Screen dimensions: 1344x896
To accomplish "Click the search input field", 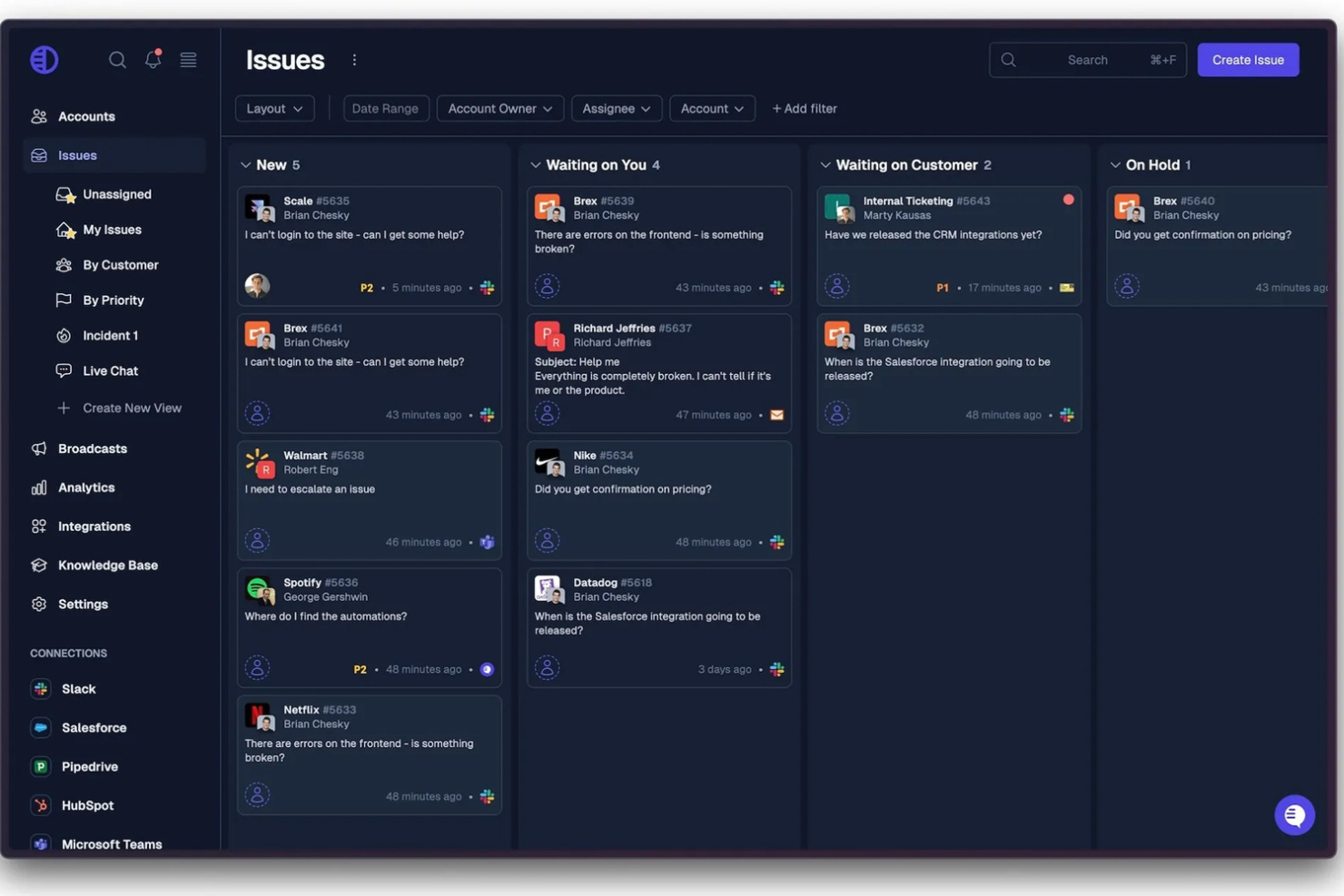I will tap(1087, 59).
